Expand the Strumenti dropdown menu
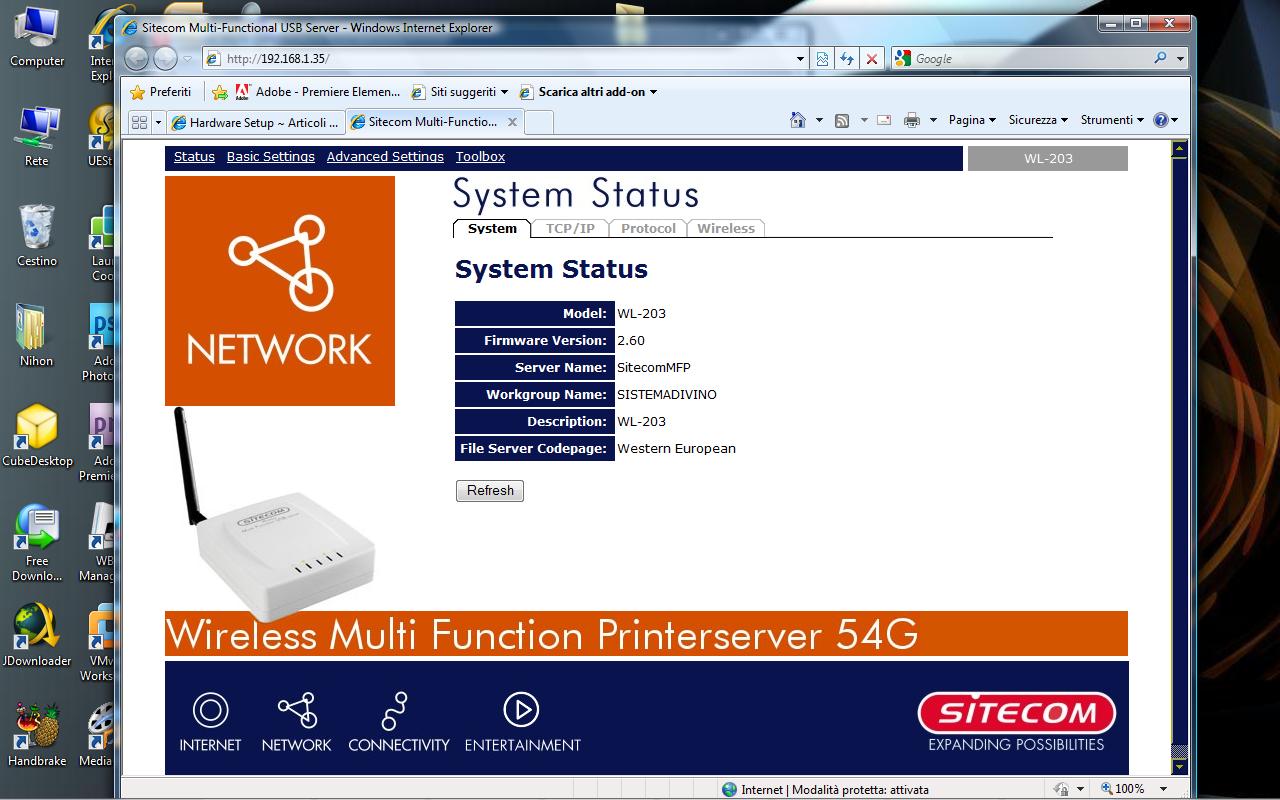The width and height of the screenshot is (1280, 800). [x=1112, y=120]
